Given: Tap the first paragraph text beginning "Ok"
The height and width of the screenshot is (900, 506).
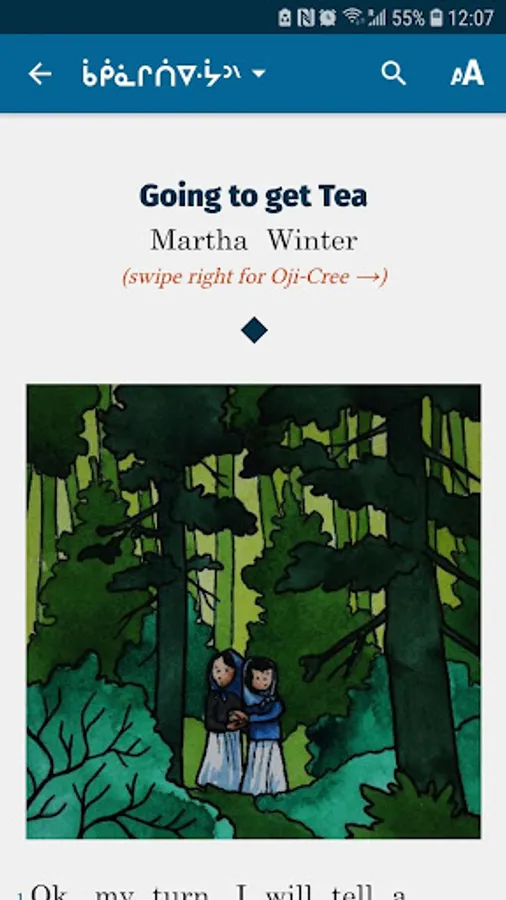Looking at the screenshot, I should pos(218,891).
